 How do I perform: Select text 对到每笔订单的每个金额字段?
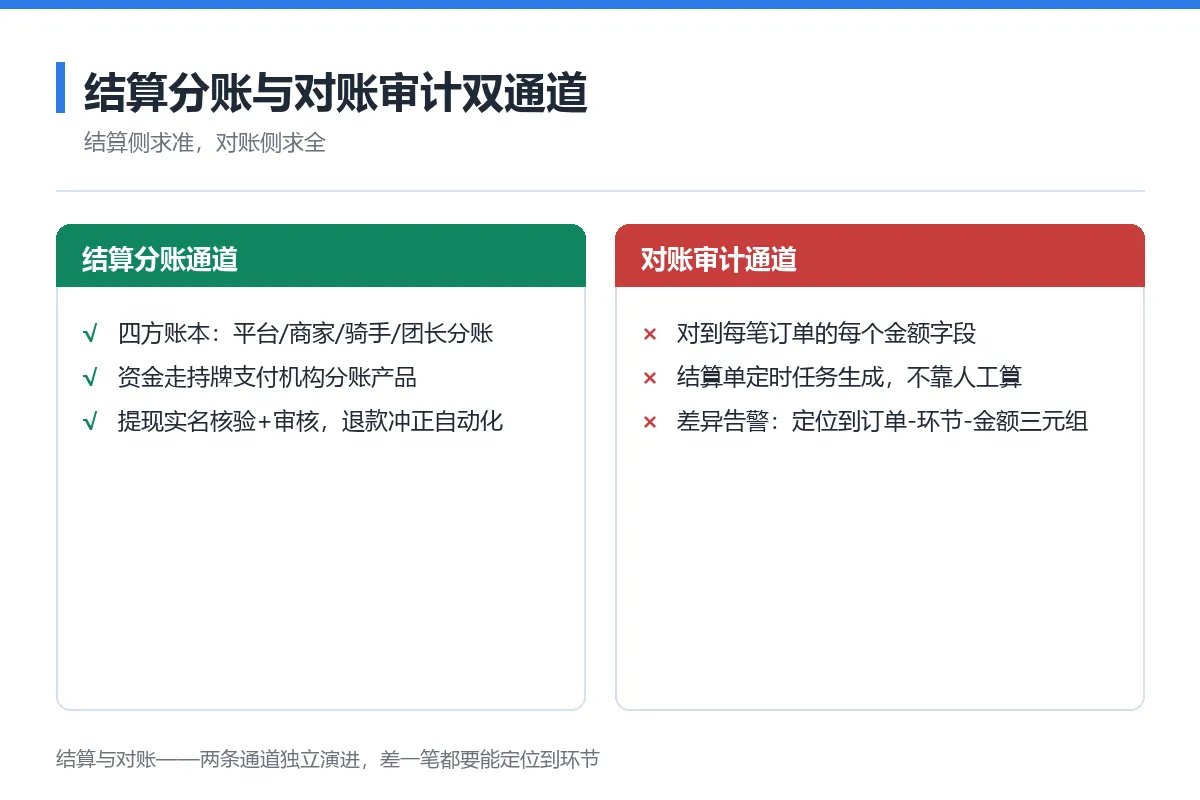826,334
